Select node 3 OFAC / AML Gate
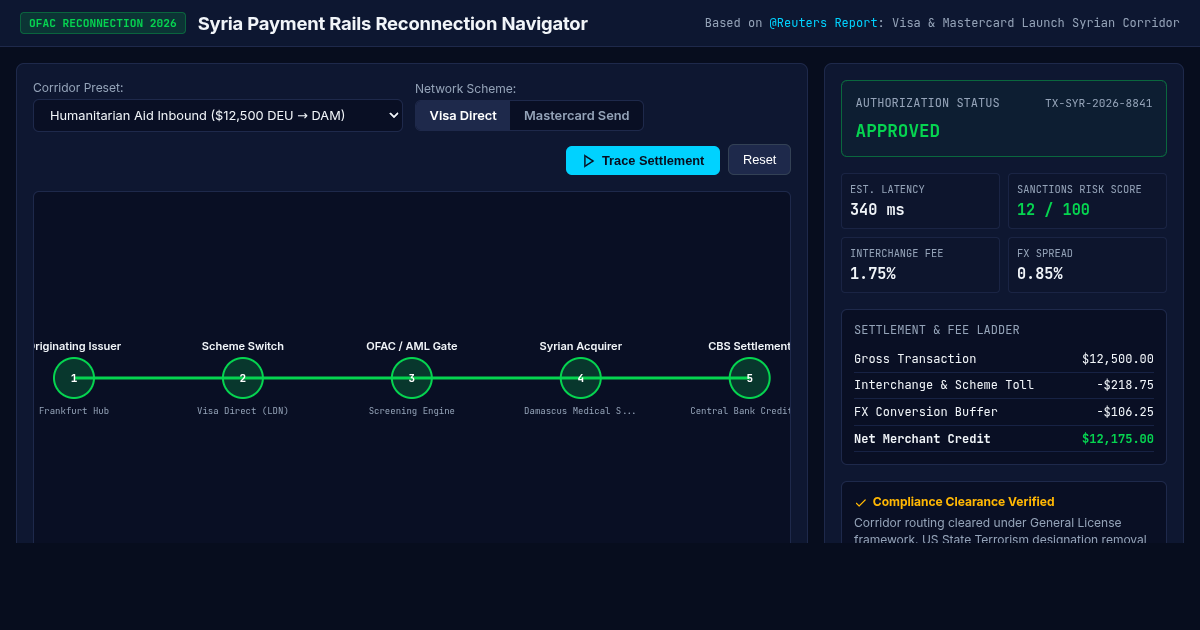 (x=412, y=378)
